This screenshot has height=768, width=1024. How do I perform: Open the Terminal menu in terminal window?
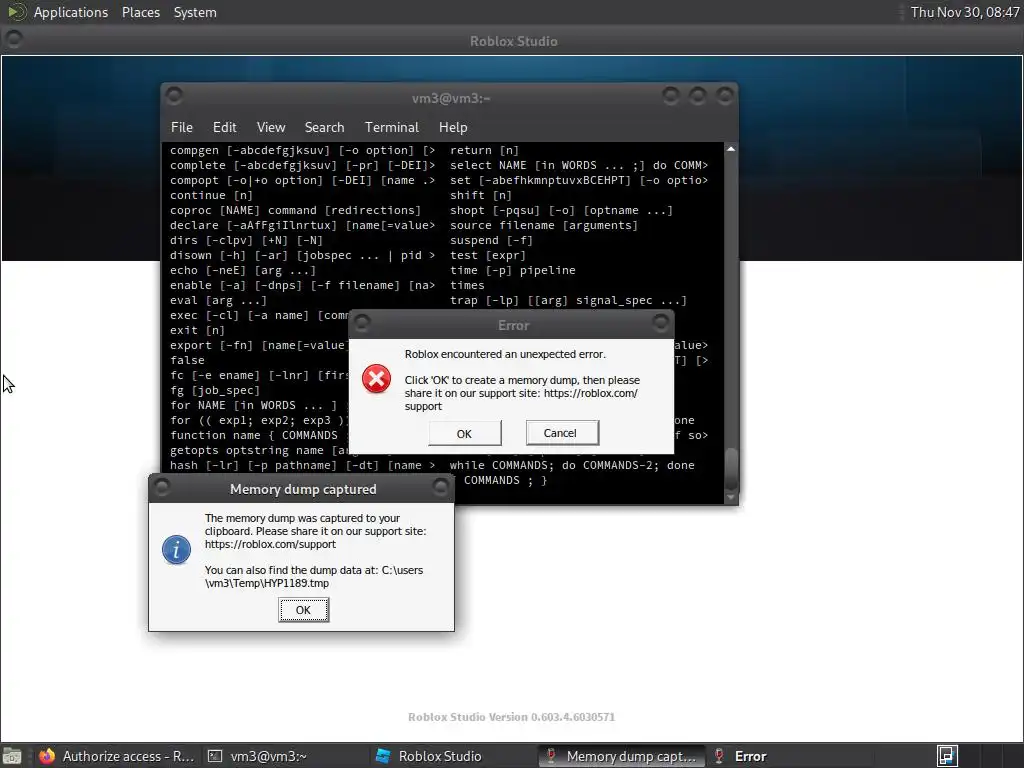[x=391, y=127]
